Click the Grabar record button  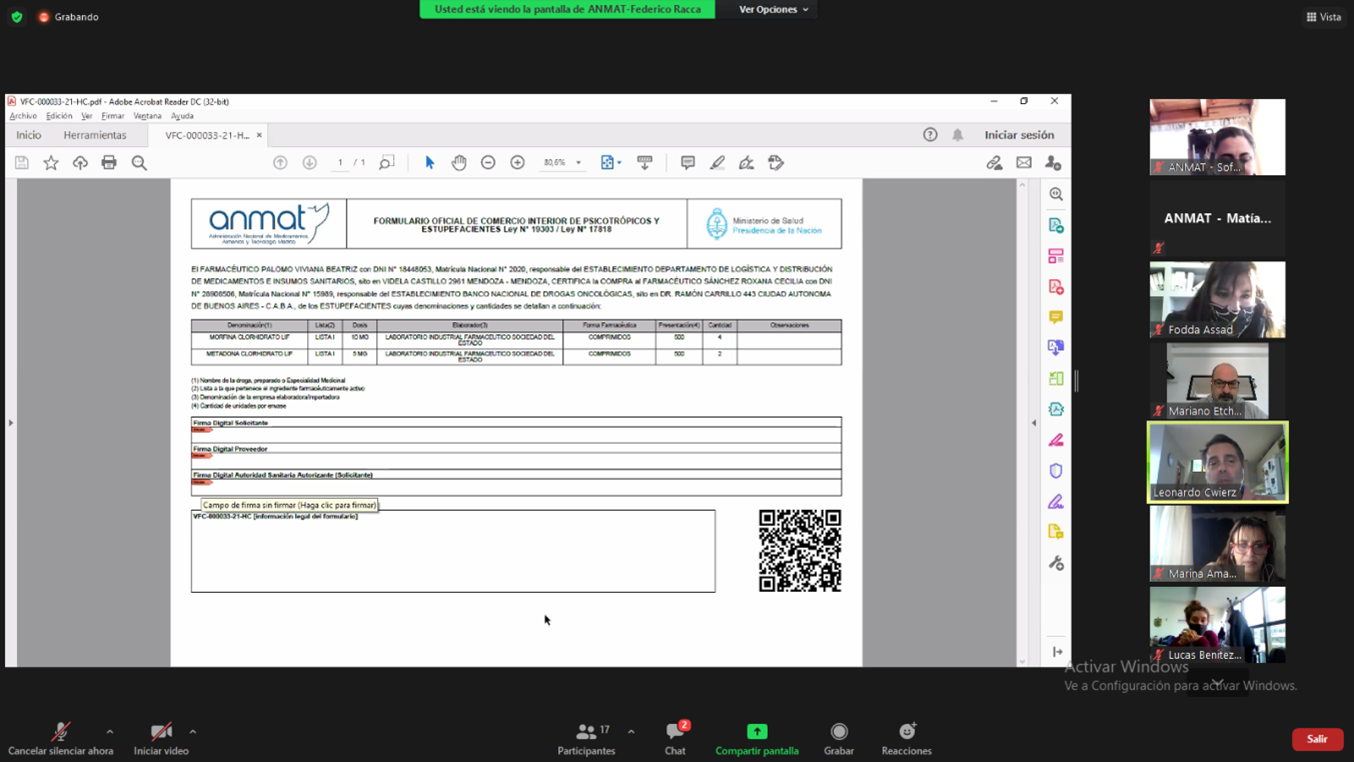click(x=839, y=739)
